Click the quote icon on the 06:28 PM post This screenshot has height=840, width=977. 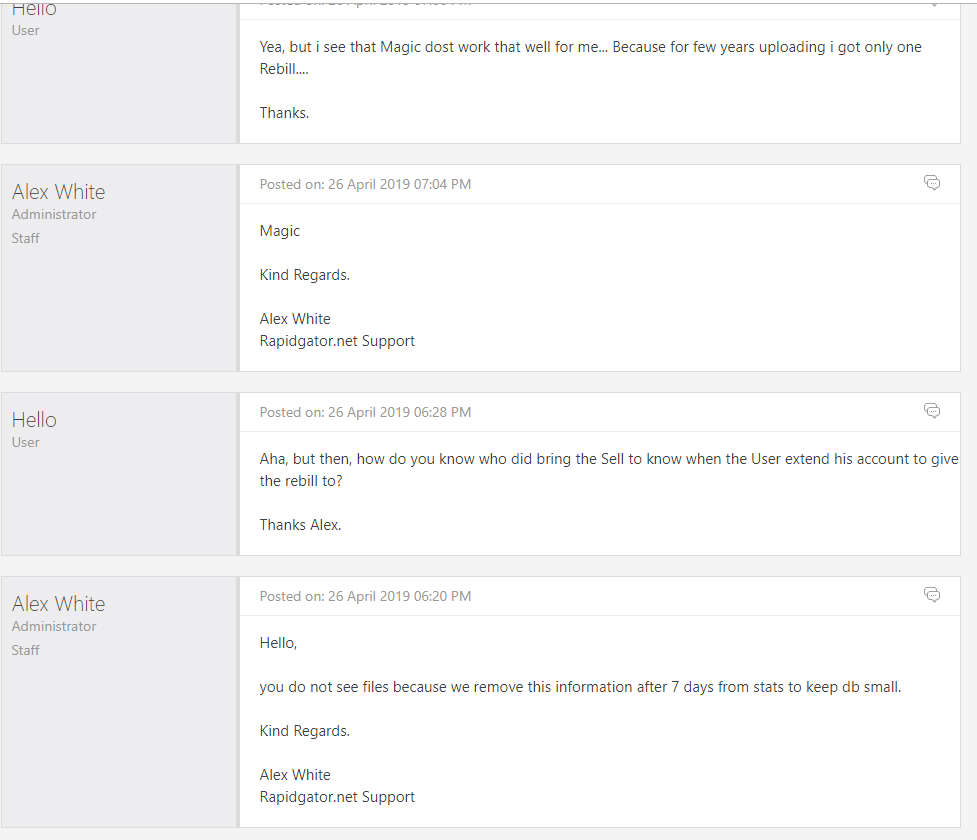tap(932, 411)
